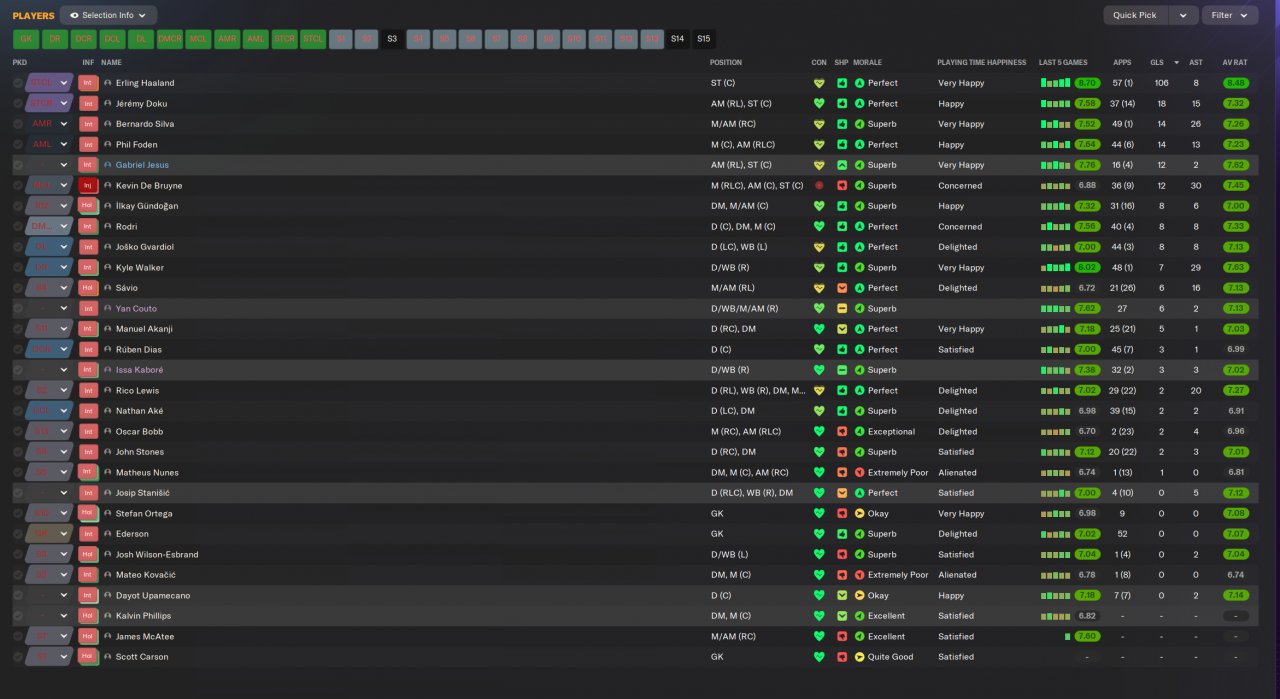The height and width of the screenshot is (699, 1280).
Task: Click Jérémy Doku's morale arrow icon
Action: click(859, 103)
